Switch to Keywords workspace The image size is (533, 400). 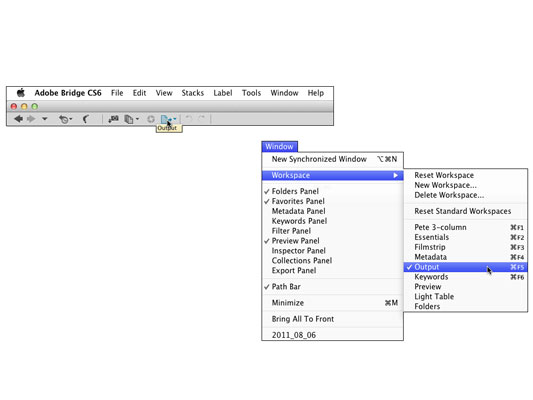click(466, 277)
